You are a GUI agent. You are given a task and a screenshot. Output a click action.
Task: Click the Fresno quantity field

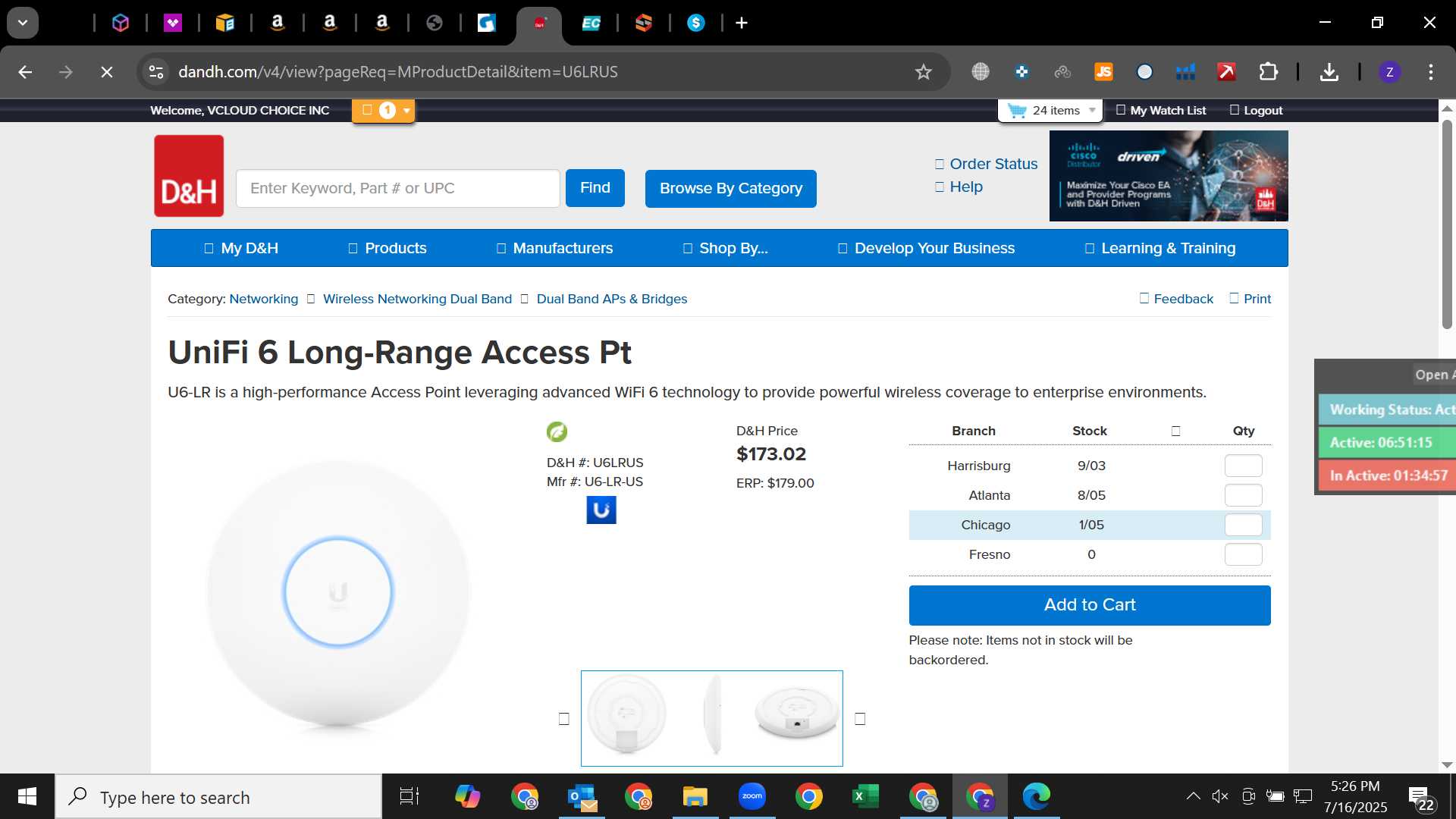coord(1243,554)
